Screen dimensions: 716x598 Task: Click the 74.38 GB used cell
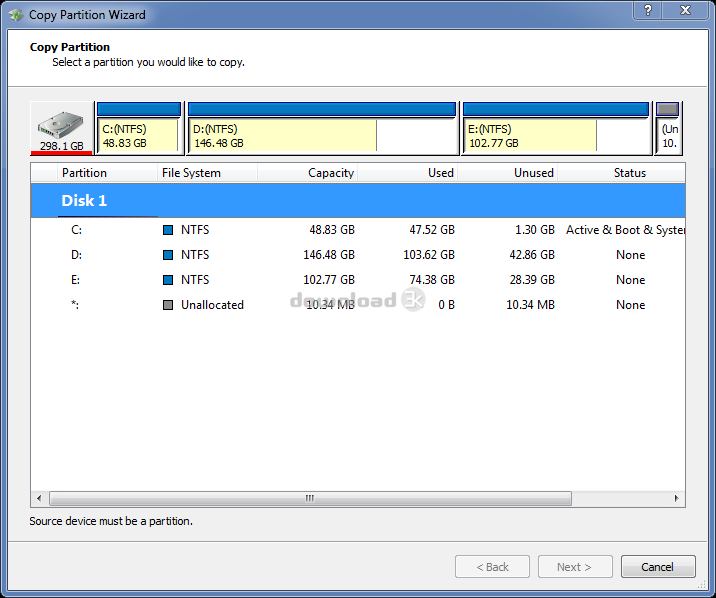(432, 280)
